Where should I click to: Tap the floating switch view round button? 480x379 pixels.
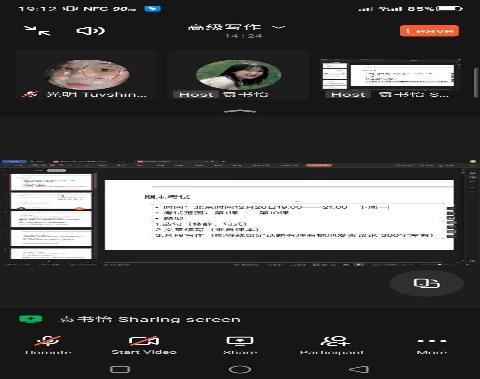(x=427, y=283)
